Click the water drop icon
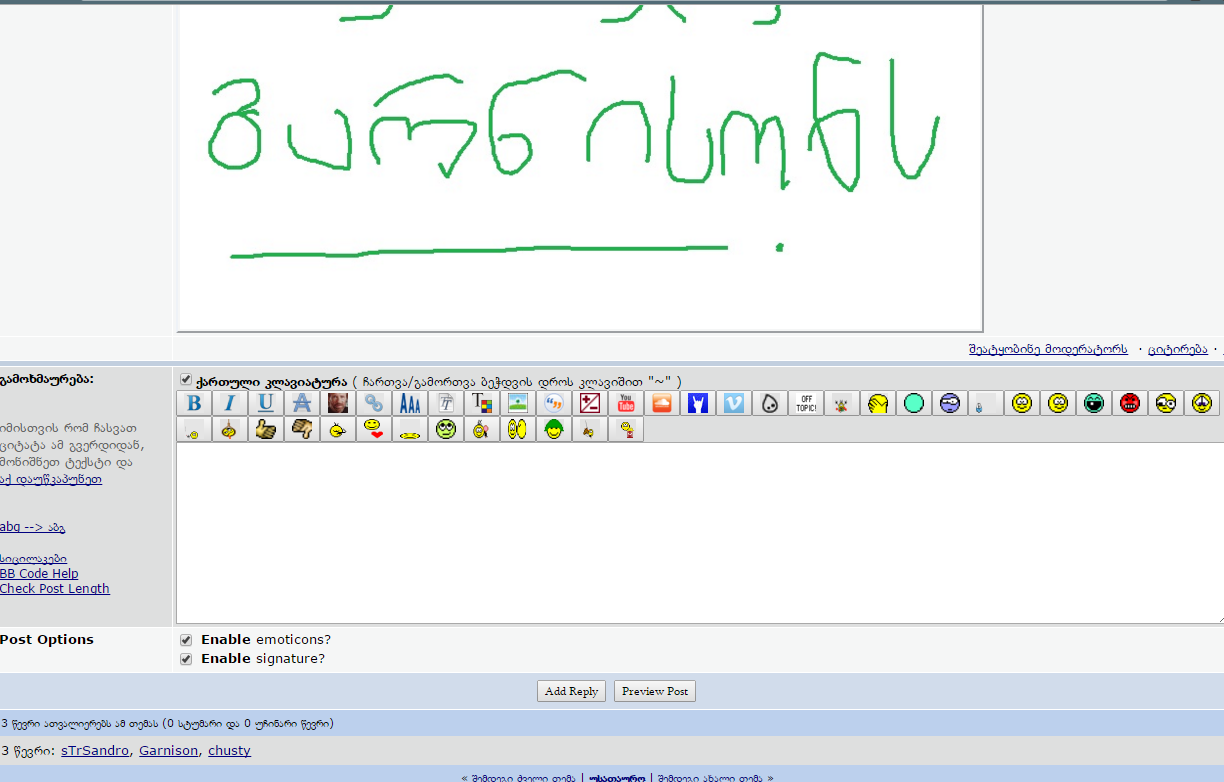 point(770,403)
